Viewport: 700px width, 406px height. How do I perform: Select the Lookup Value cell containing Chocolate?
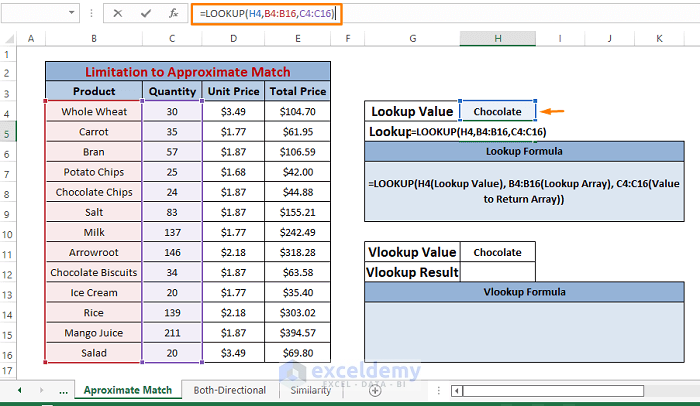pyautogui.click(x=497, y=111)
